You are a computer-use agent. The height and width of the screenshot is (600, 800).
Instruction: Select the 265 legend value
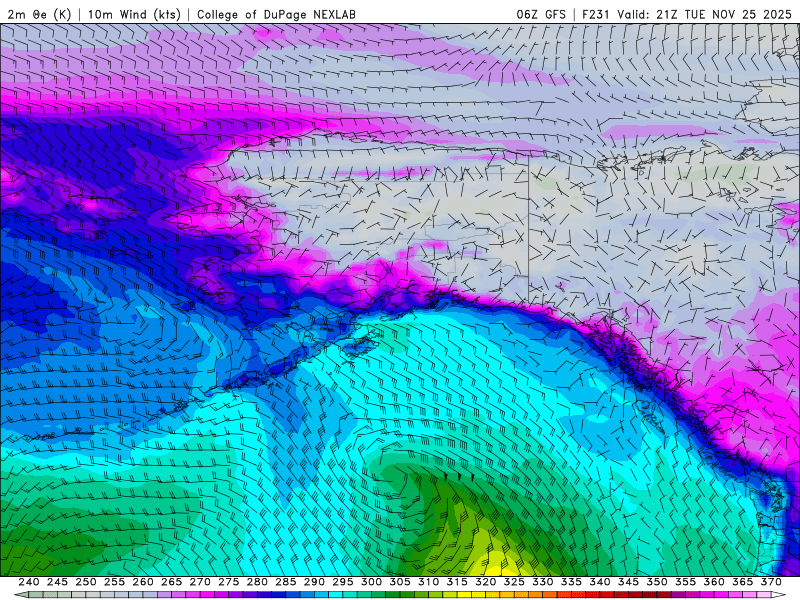[x=171, y=582]
